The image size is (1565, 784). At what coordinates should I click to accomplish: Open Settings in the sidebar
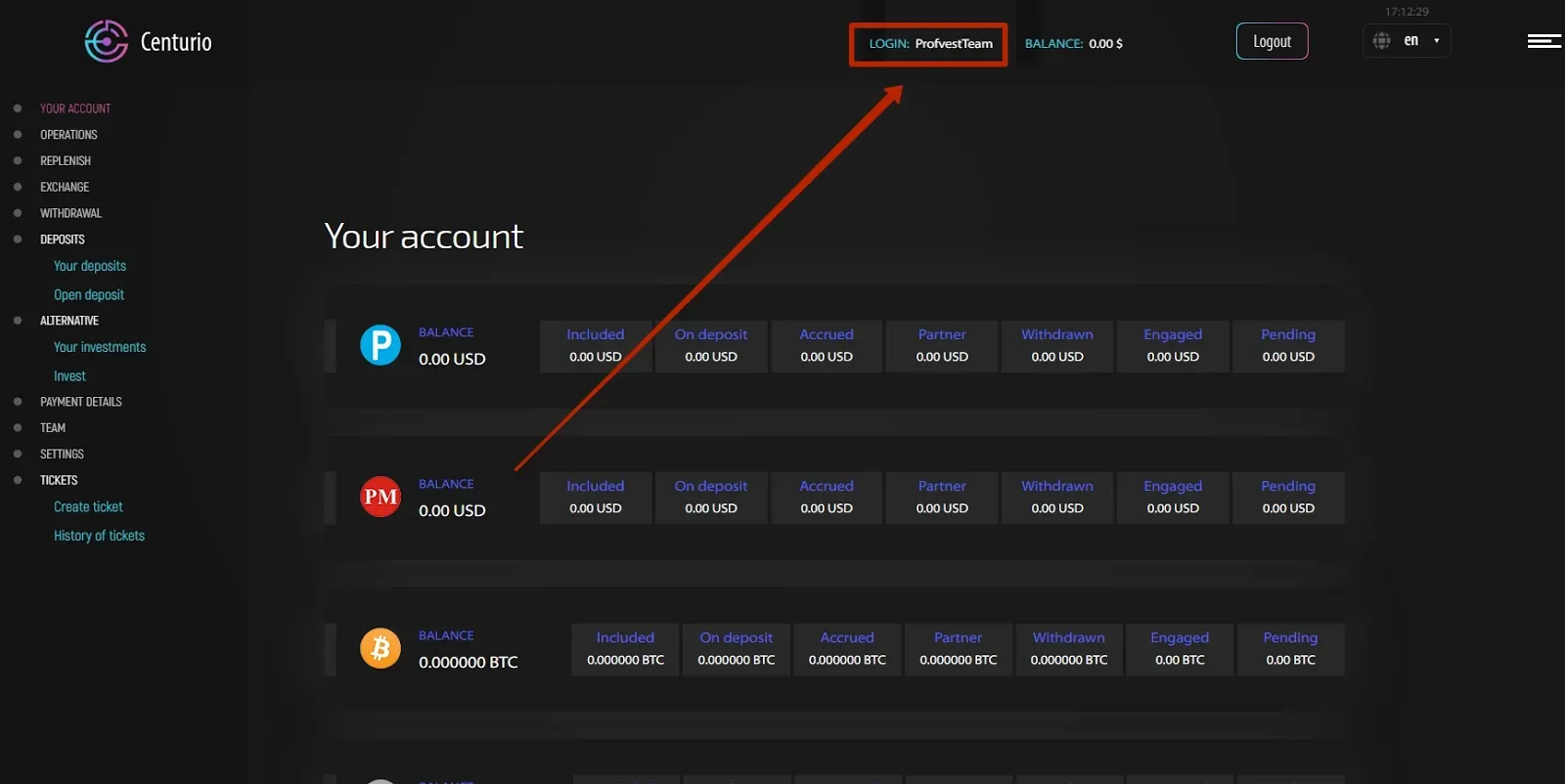click(x=62, y=454)
